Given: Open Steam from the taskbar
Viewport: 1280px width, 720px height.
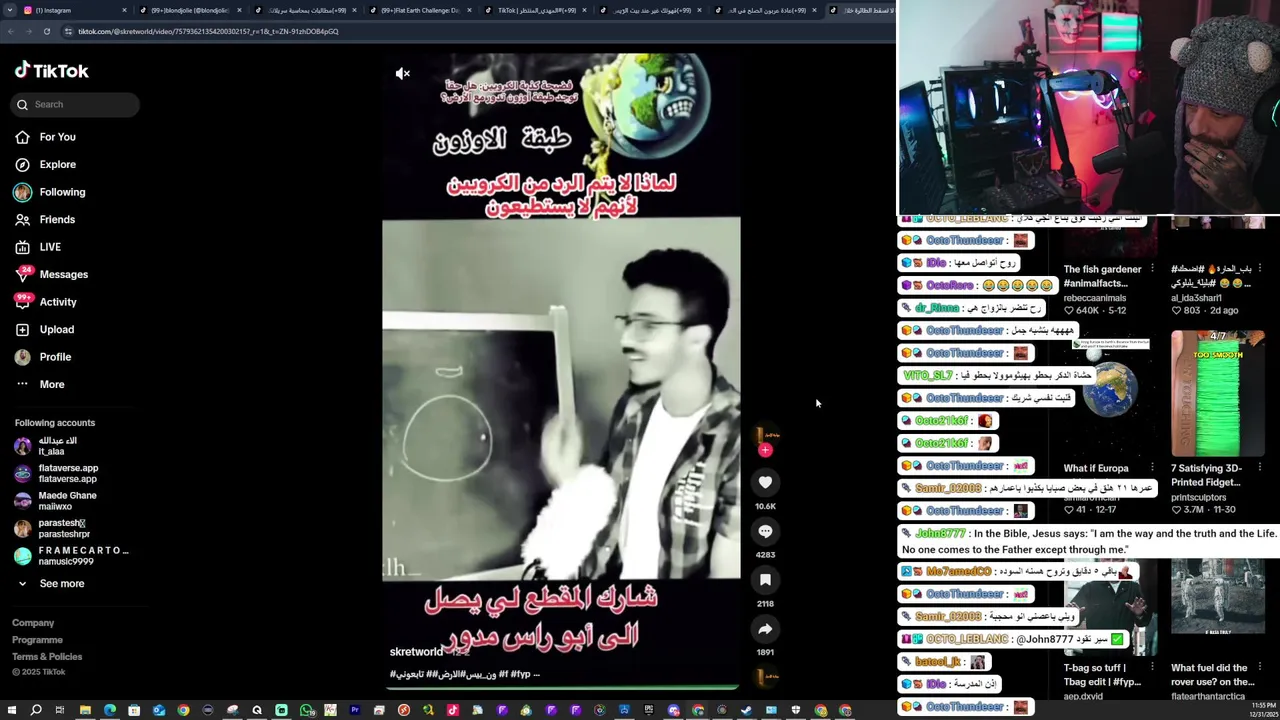Looking at the screenshot, I should tap(746, 710).
